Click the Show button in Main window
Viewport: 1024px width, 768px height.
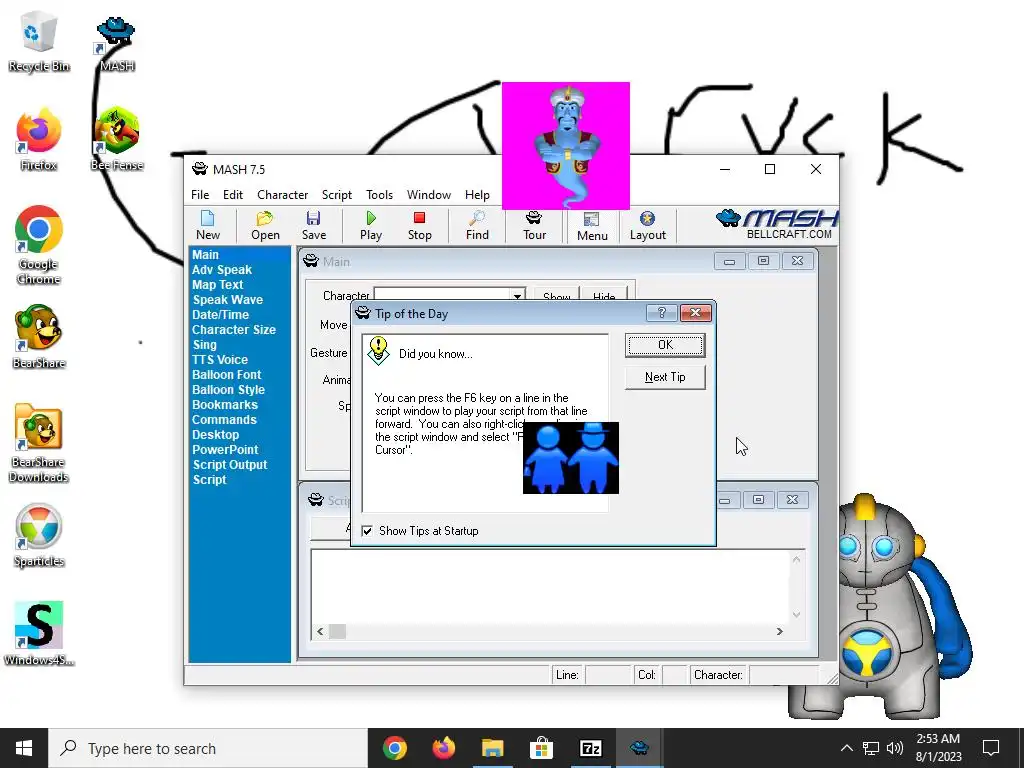click(x=556, y=295)
